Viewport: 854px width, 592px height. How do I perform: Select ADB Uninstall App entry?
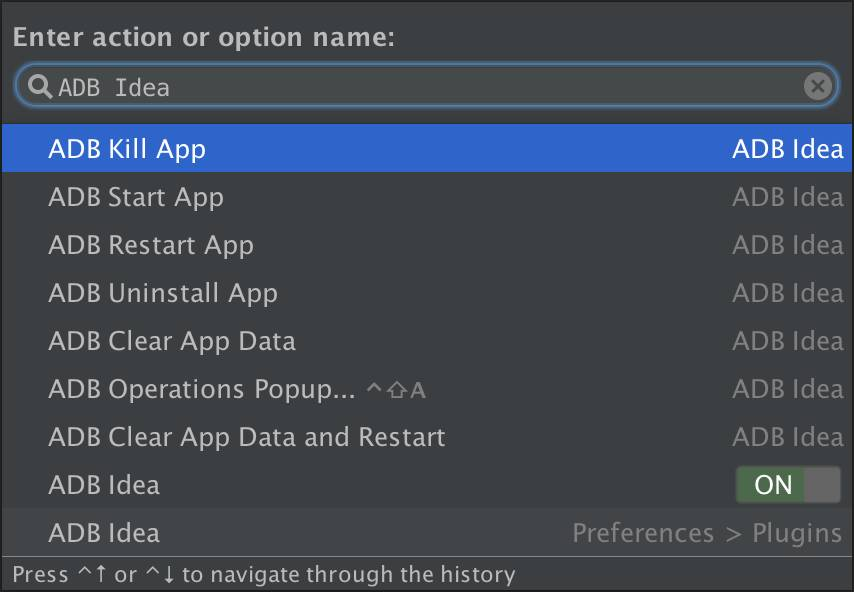pos(163,293)
